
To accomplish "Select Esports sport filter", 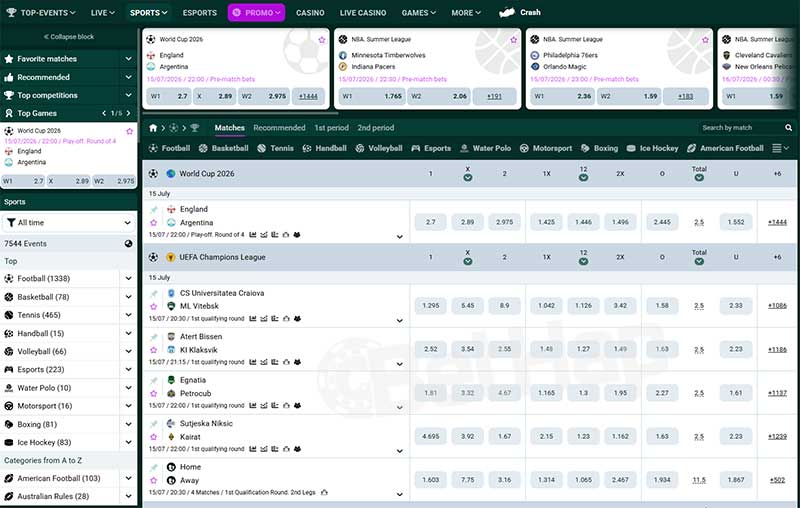I will click(431, 148).
